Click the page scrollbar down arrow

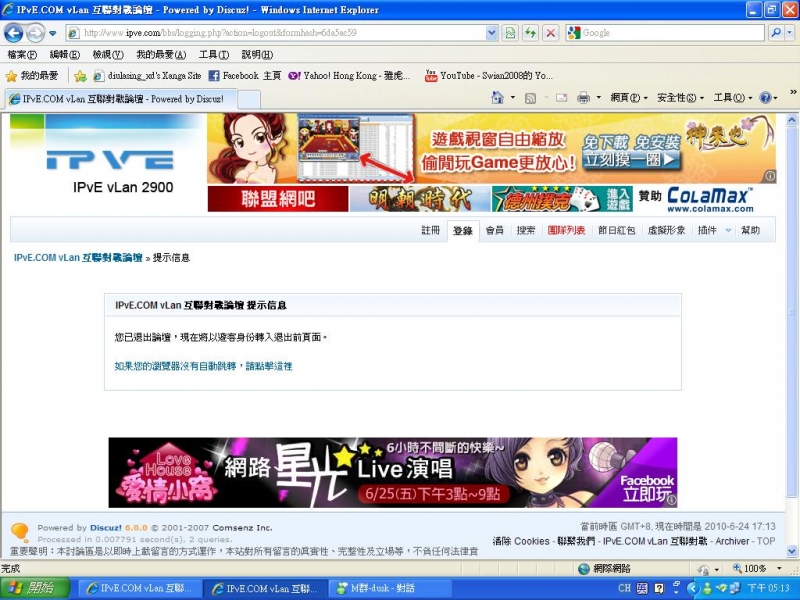792,551
